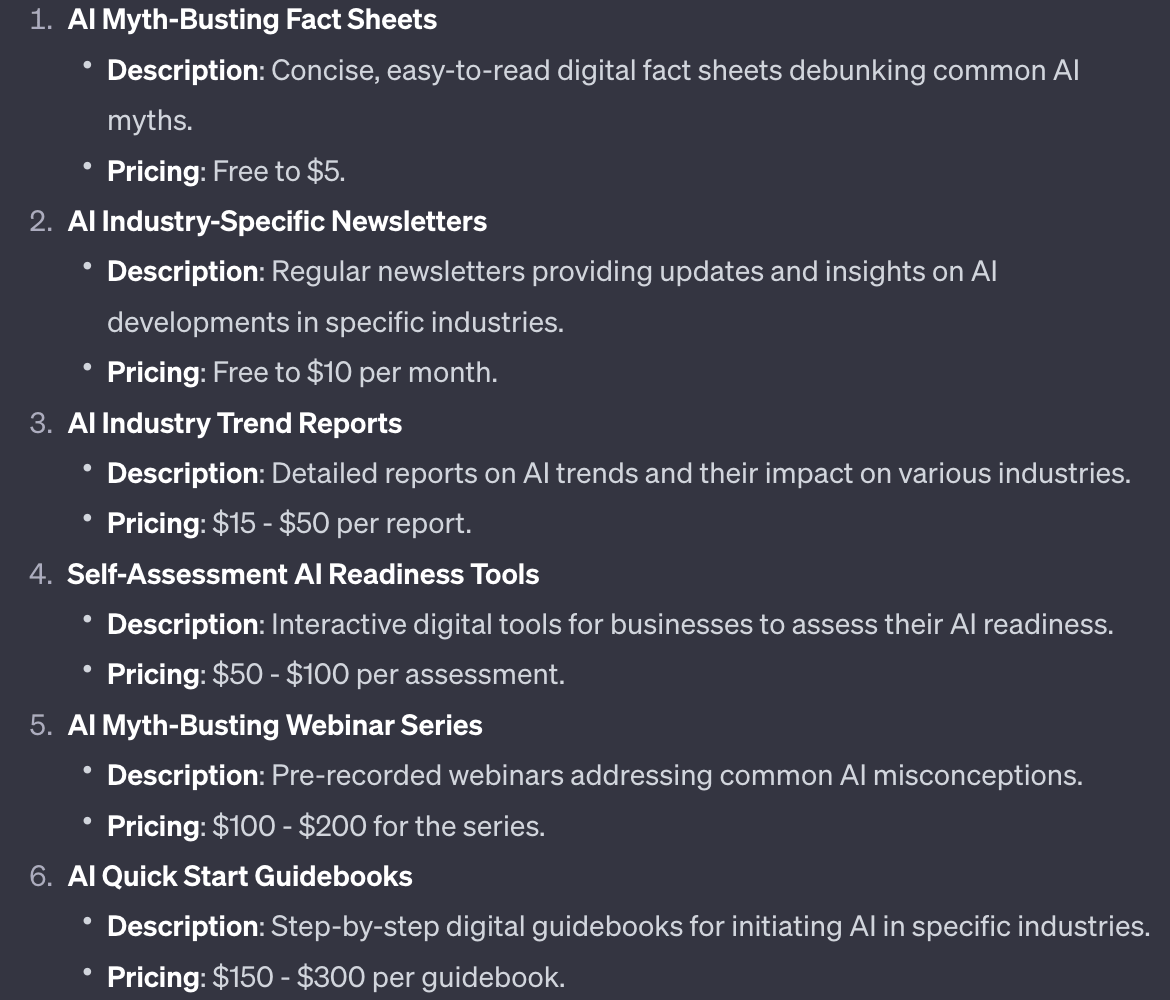Click the bold 'Pricing' label under Webinar Series
Viewport: 1170px width, 1000px height.
coord(153,826)
